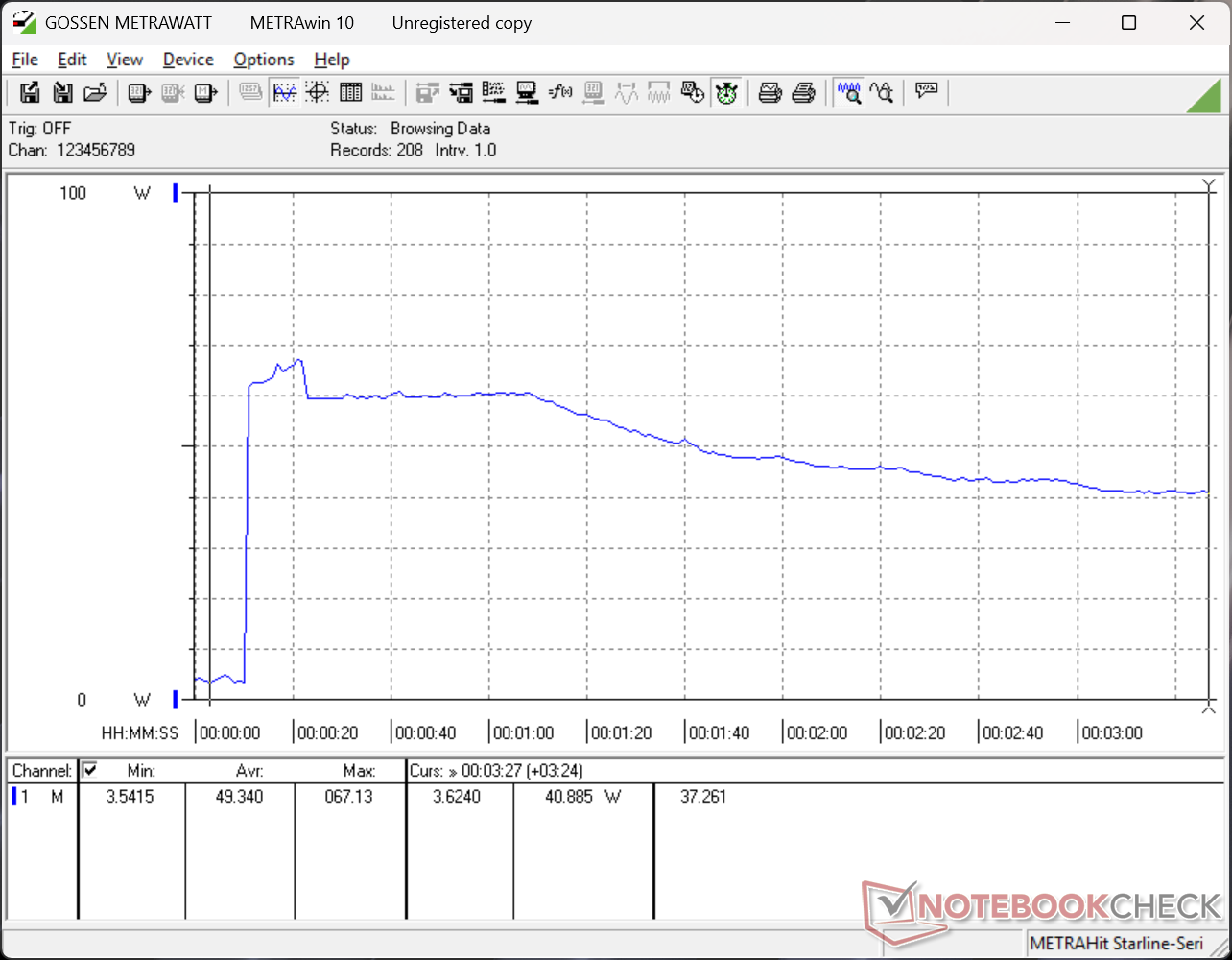
Task: Click the speech bubble comment icon
Action: [926, 93]
